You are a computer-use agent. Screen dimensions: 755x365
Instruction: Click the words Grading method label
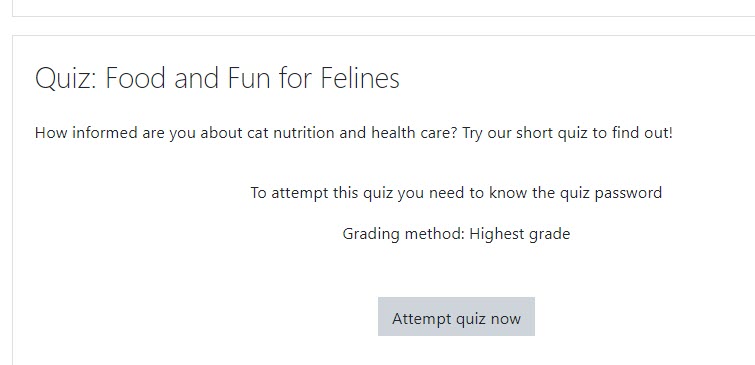(403, 234)
